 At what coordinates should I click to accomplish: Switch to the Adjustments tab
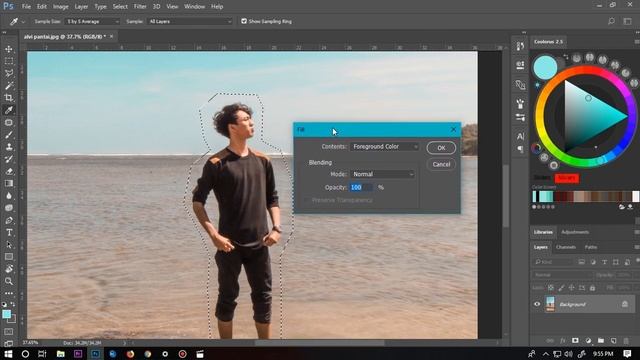(575, 232)
